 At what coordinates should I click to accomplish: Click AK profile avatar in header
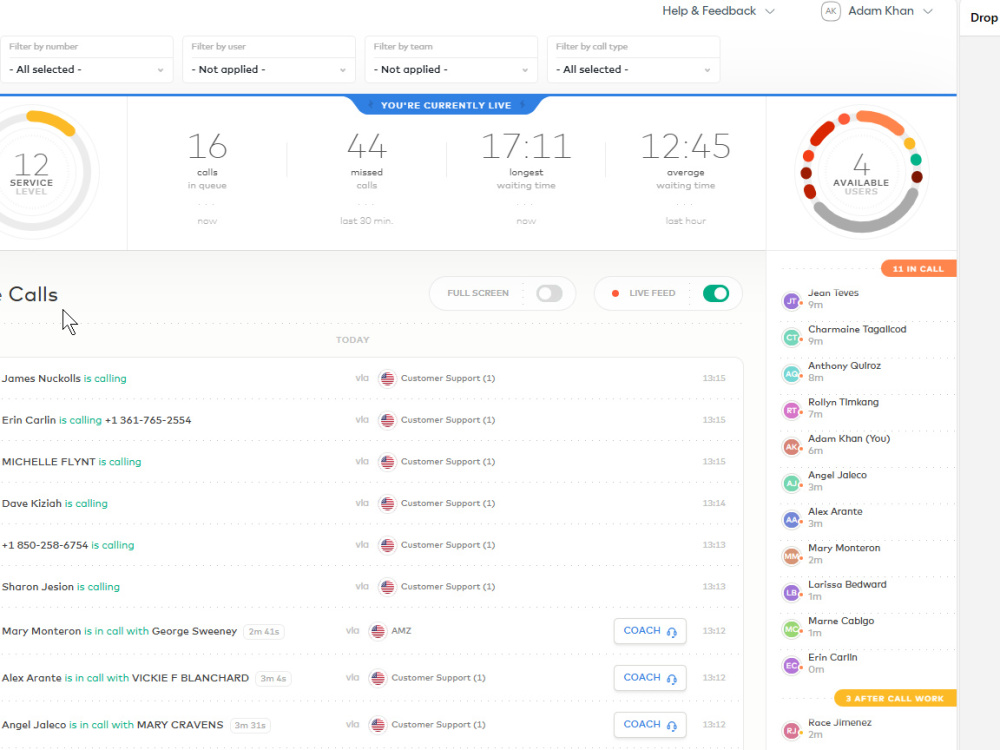(x=830, y=11)
